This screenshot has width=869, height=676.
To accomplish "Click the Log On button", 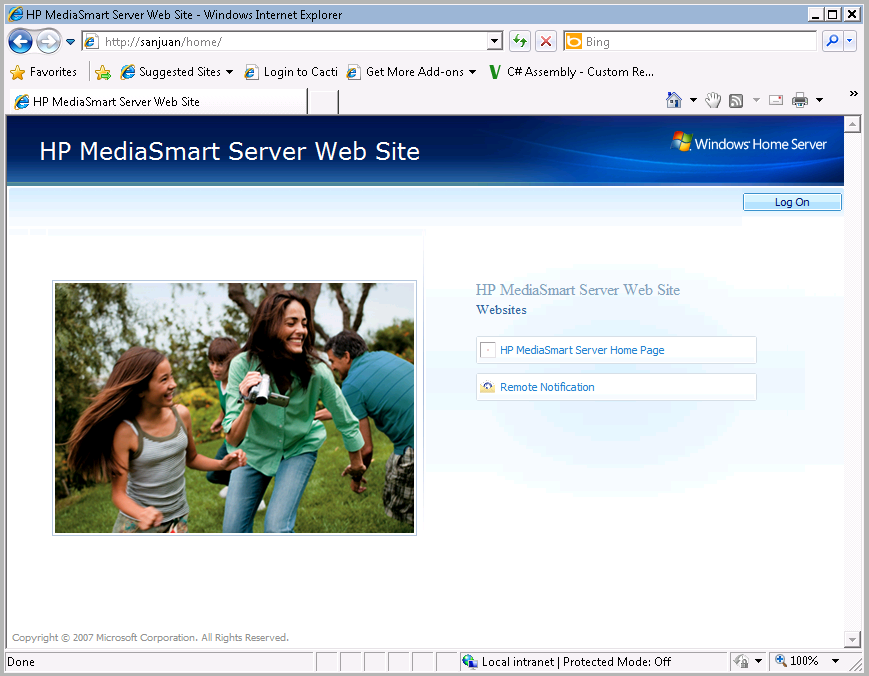I will click(792, 202).
